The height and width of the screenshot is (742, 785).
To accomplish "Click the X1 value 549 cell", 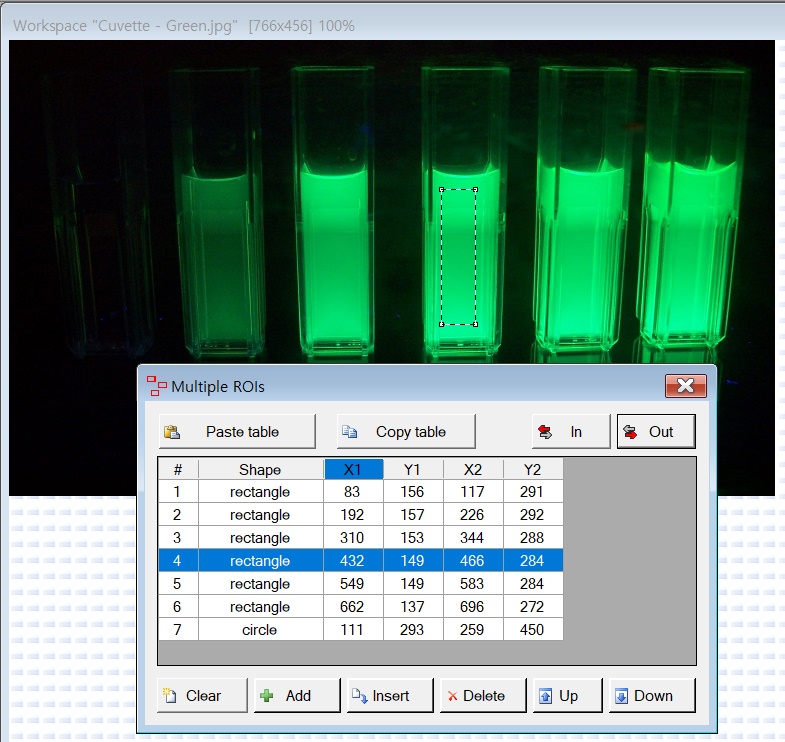I will (x=354, y=584).
